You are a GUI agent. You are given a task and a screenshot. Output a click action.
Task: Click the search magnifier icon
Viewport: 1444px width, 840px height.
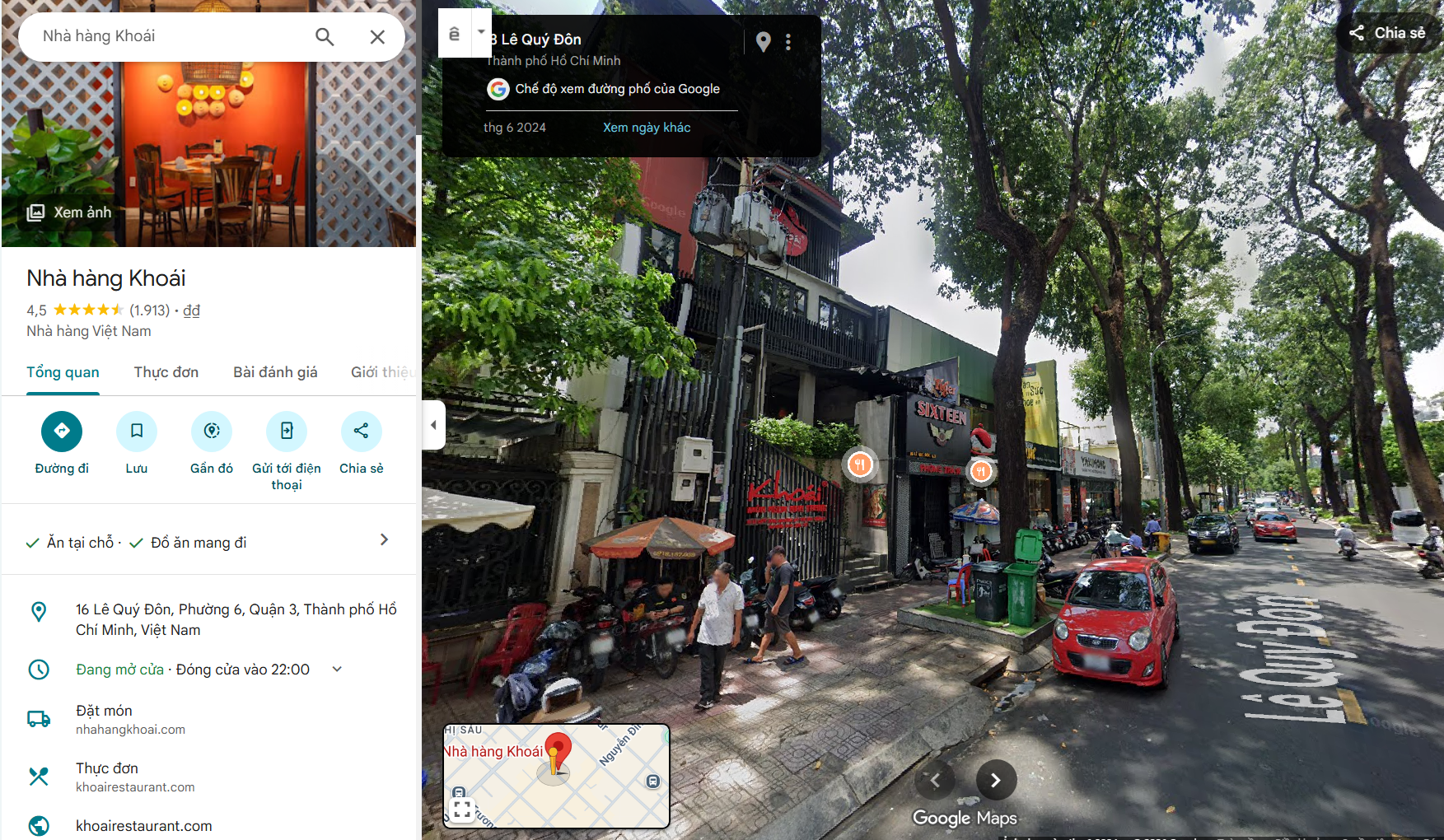(325, 36)
